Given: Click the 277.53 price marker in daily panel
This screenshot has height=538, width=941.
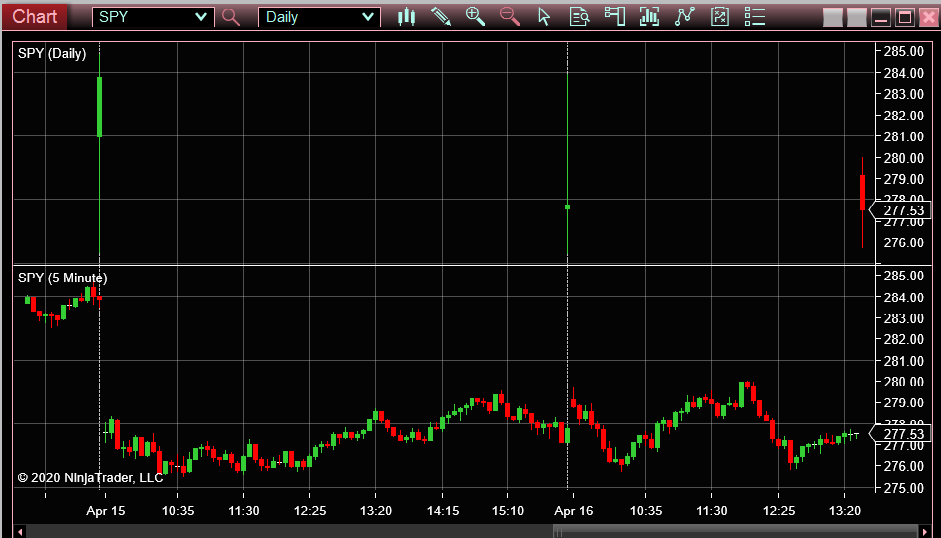Looking at the screenshot, I should pyautogui.click(x=900, y=210).
